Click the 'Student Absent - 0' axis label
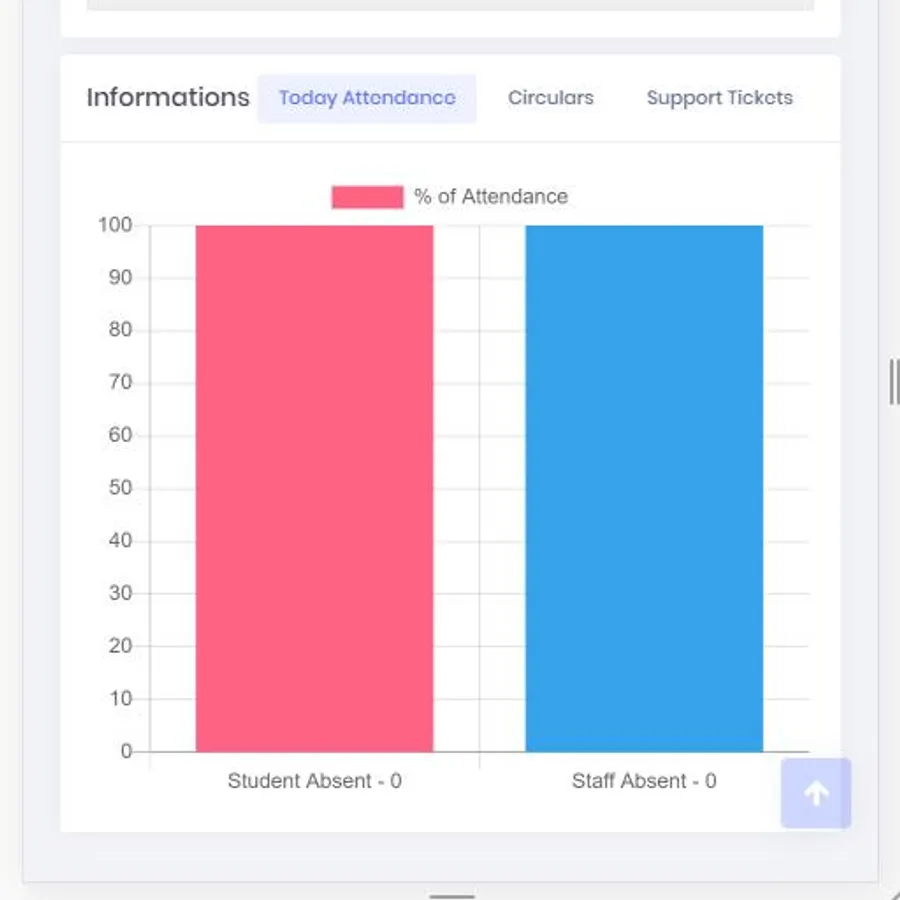 click(314, 781)
